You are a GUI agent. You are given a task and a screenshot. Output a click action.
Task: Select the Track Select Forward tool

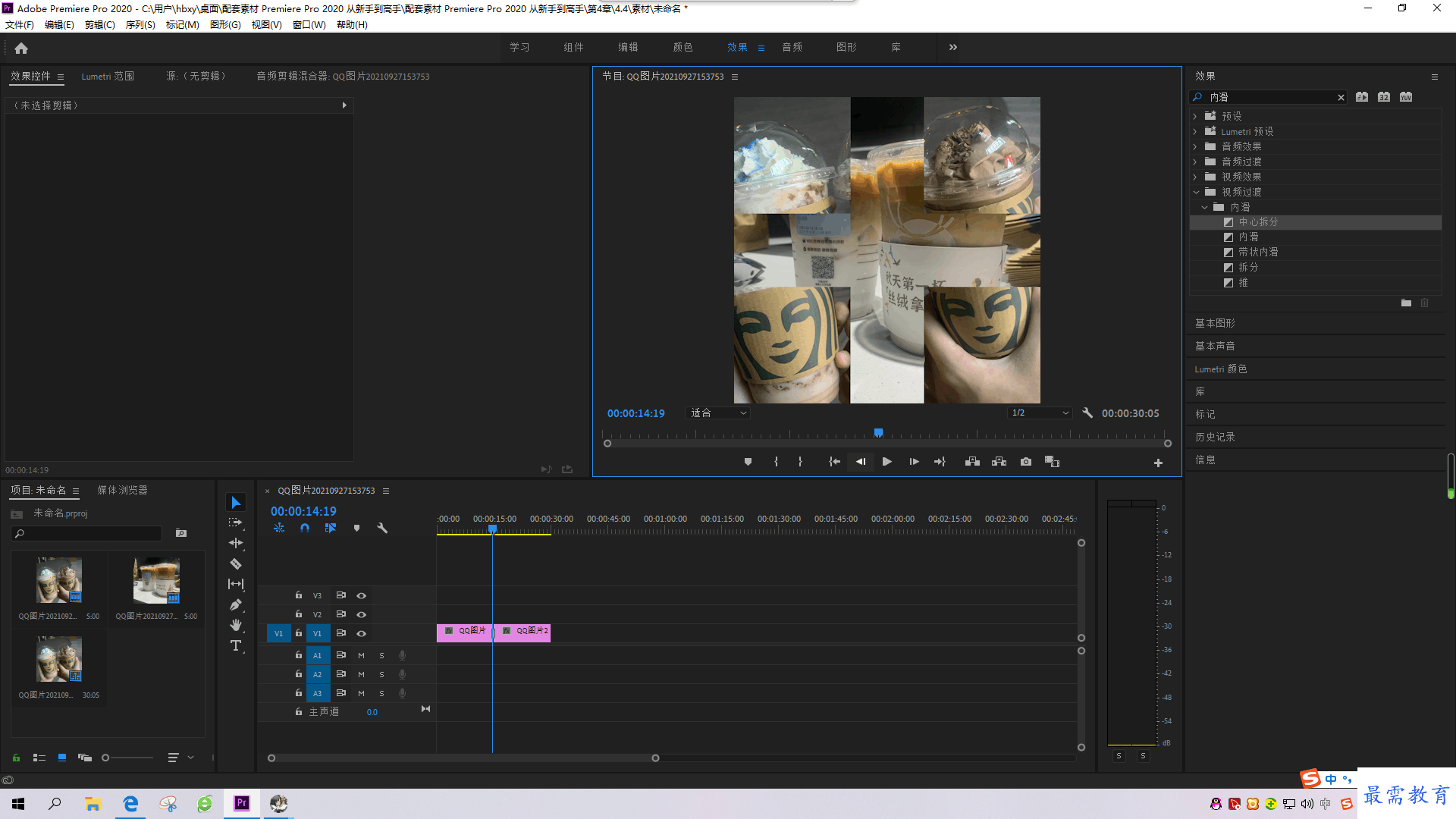click(236, 522)
